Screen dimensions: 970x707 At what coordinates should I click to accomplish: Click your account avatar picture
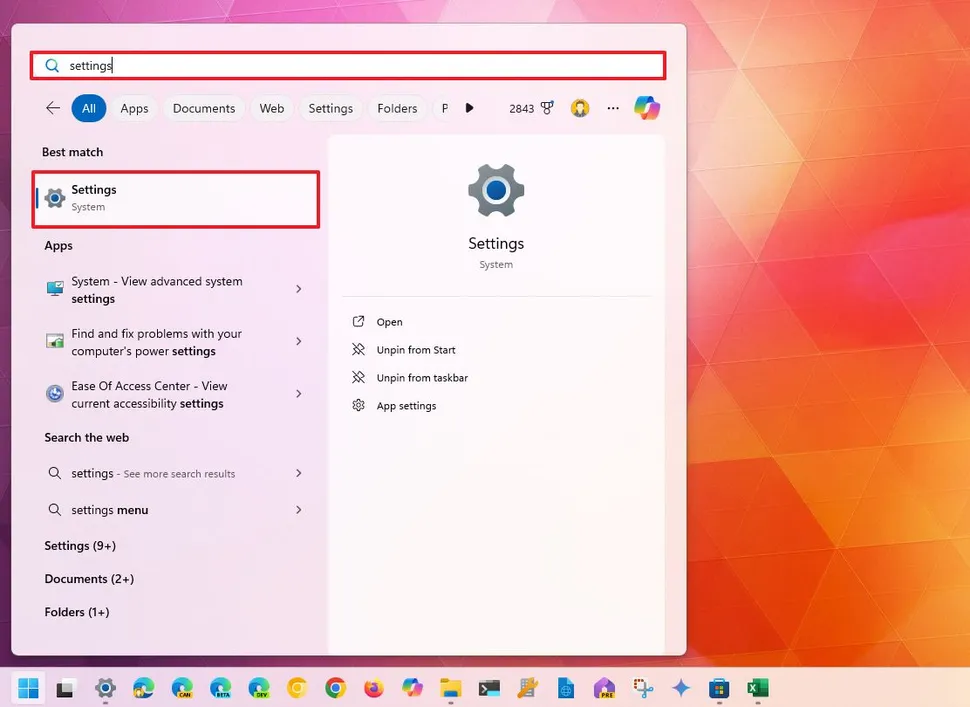click(x=580, y=108)
